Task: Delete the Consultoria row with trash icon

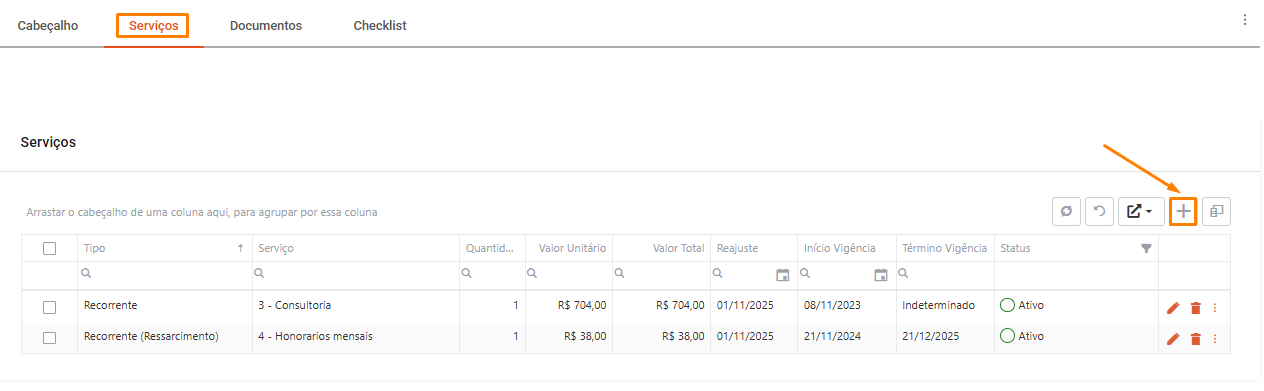Action: click(x=1195, y=309)
